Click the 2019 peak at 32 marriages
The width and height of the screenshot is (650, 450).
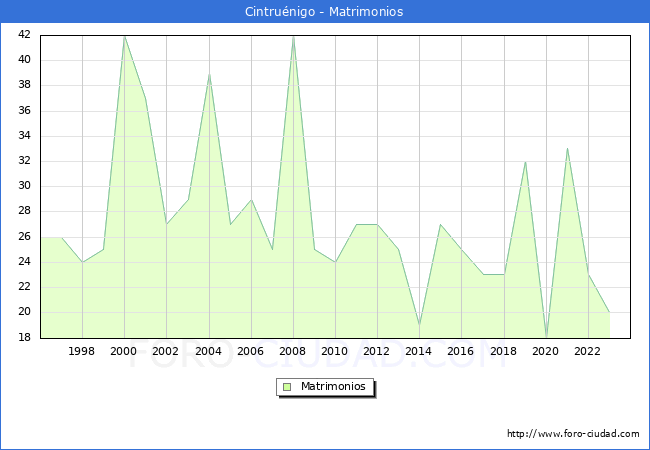(526, 162)
